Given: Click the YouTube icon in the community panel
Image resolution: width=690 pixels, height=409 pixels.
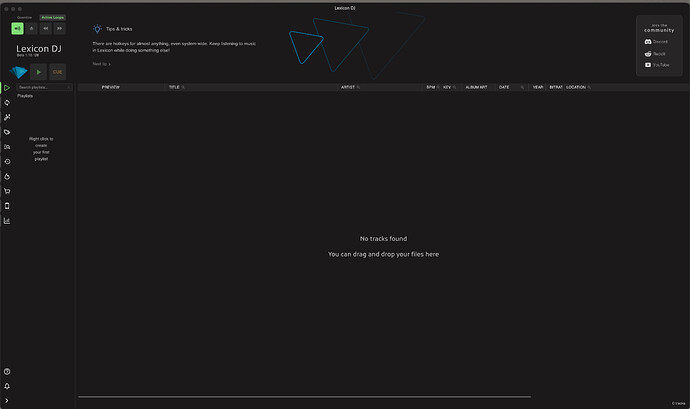Looking at the screenshot, I should (x=648, y=65).
